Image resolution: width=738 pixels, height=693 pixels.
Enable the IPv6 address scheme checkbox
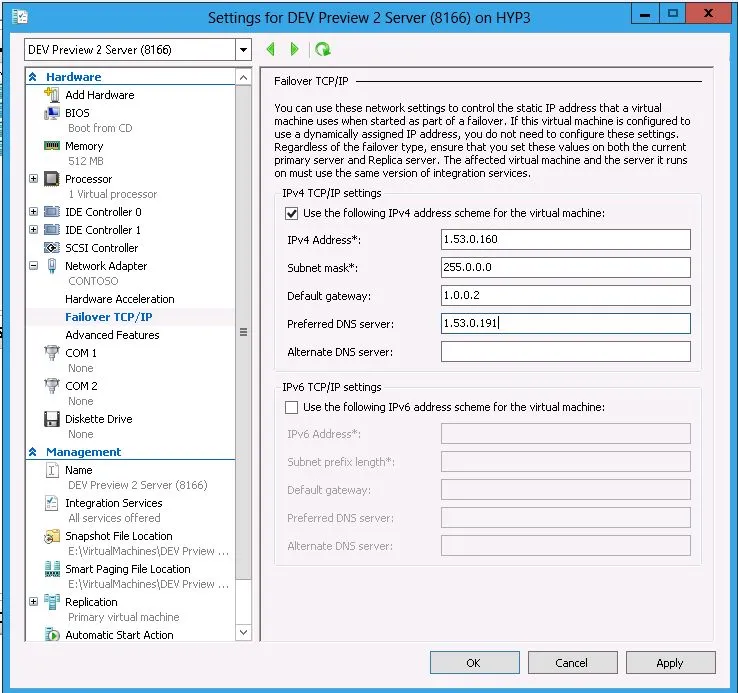291,407
